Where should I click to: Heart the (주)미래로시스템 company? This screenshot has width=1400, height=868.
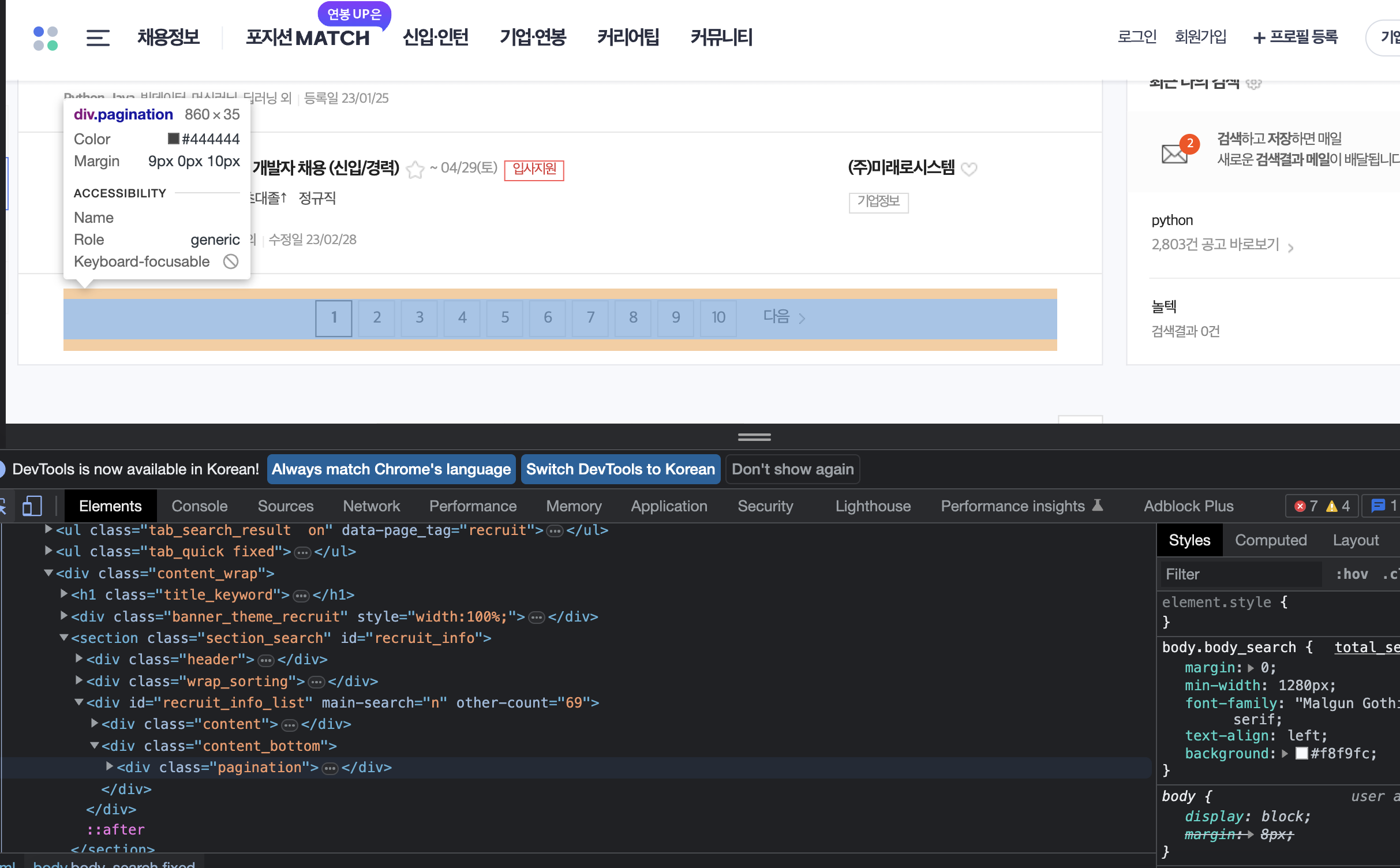pos(969,169)
